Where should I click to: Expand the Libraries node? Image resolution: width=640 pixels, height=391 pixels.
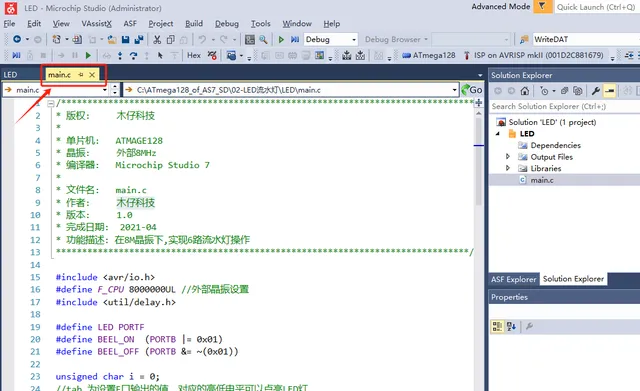pyautogui.click(x=508, y=168)
